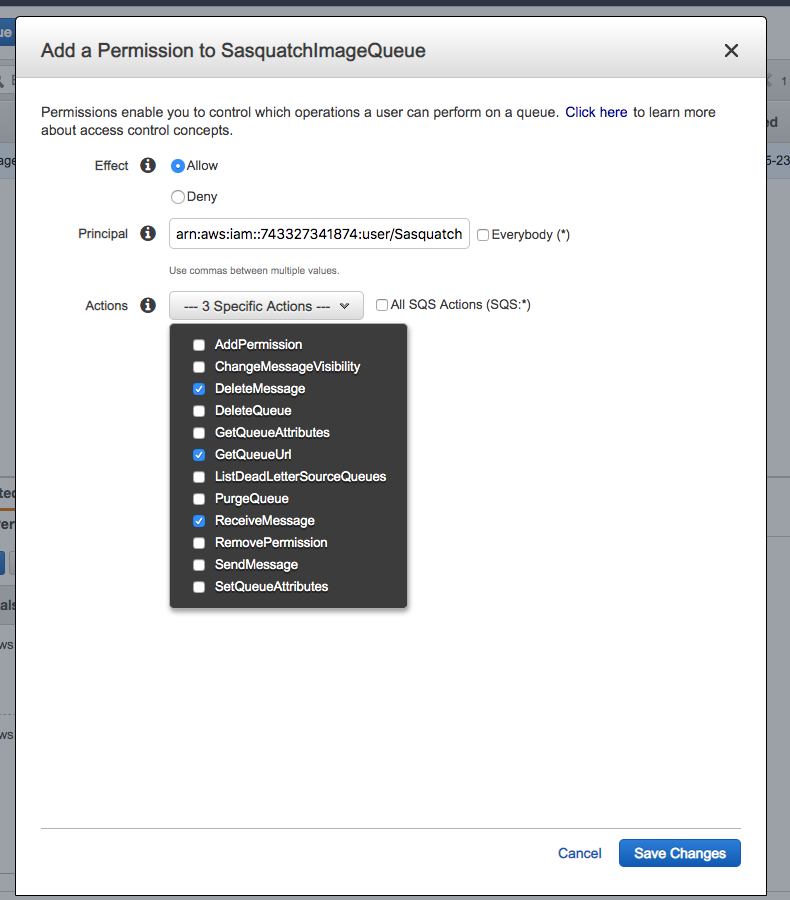Viewport: 790px width, 900px height.
Task: Check the SendMessage action
Action: 199,565
